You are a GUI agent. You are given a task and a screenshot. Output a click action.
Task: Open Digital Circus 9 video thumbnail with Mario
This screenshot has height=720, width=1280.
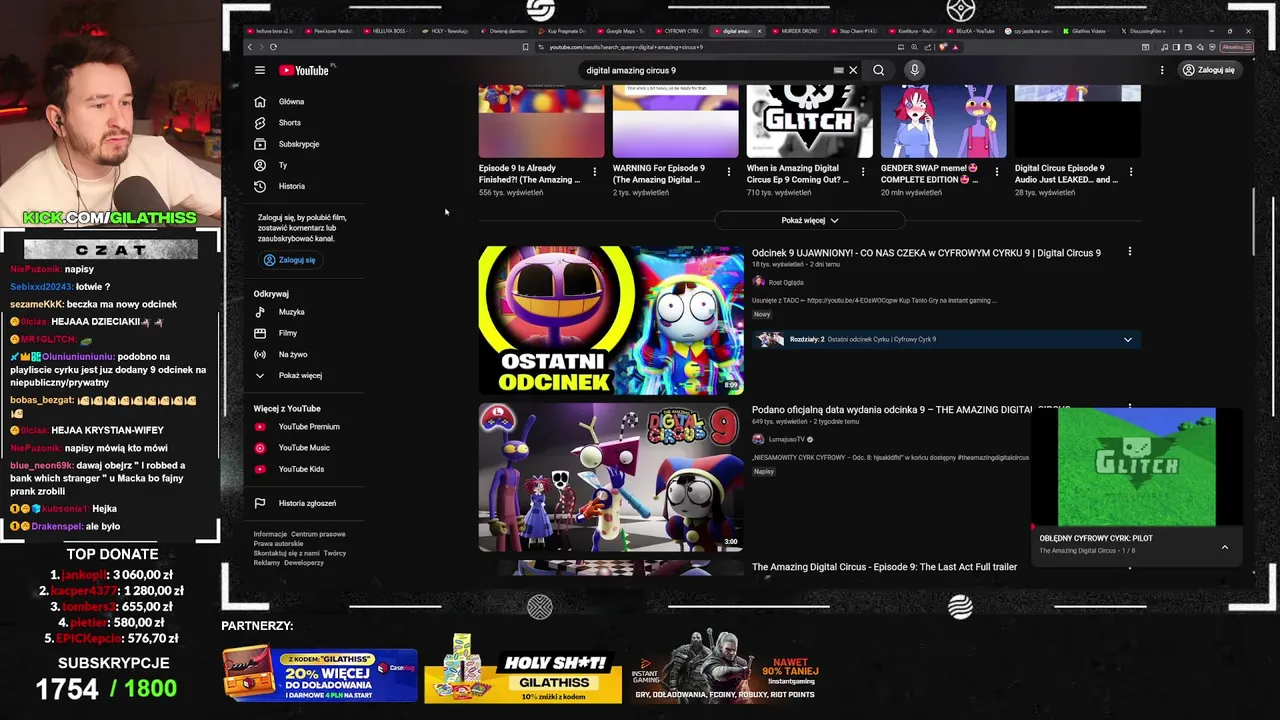pyautogui.click(x=611, y=477)
